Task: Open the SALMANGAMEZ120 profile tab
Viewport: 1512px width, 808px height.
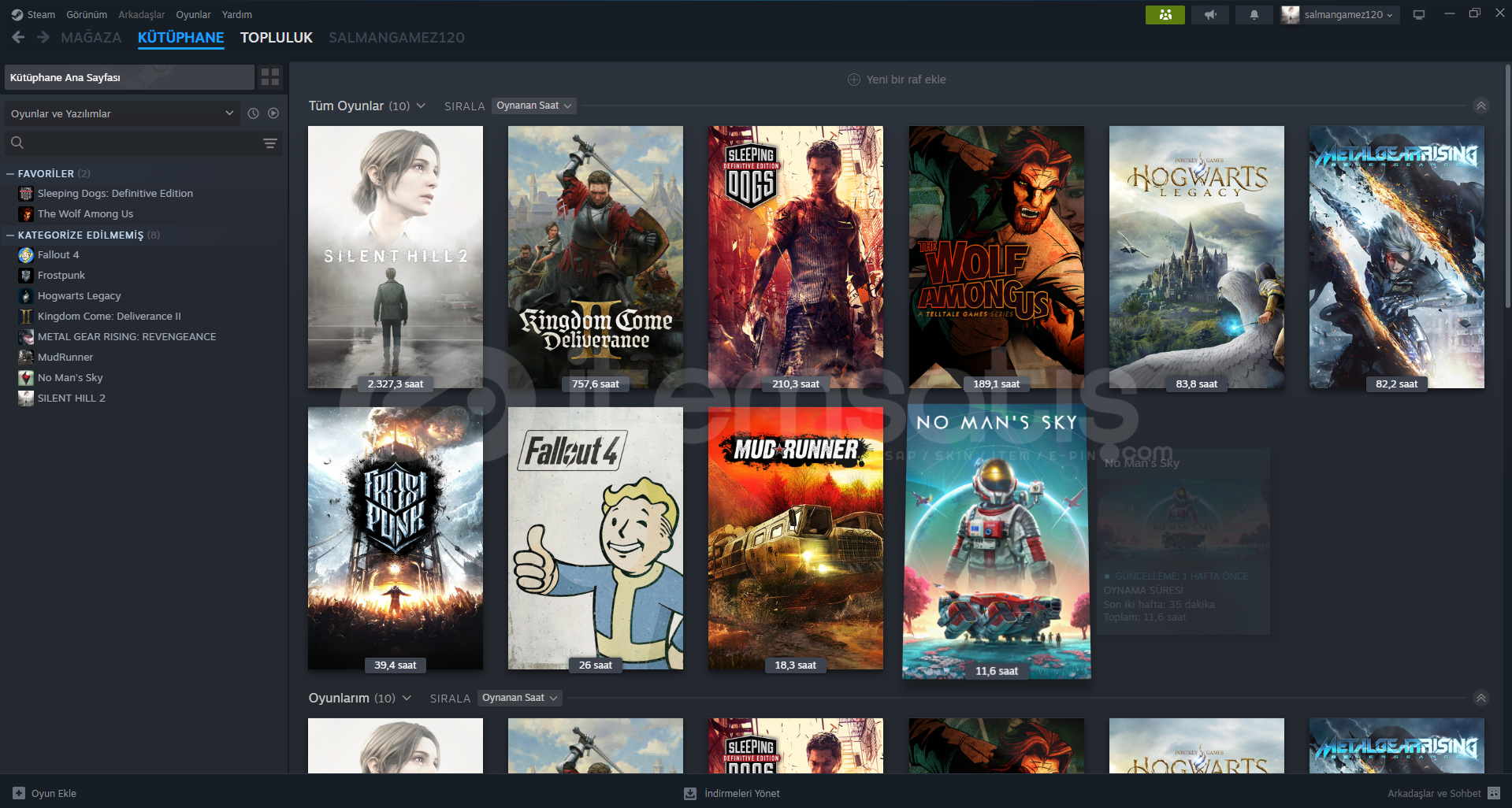Action: point(396,38)
